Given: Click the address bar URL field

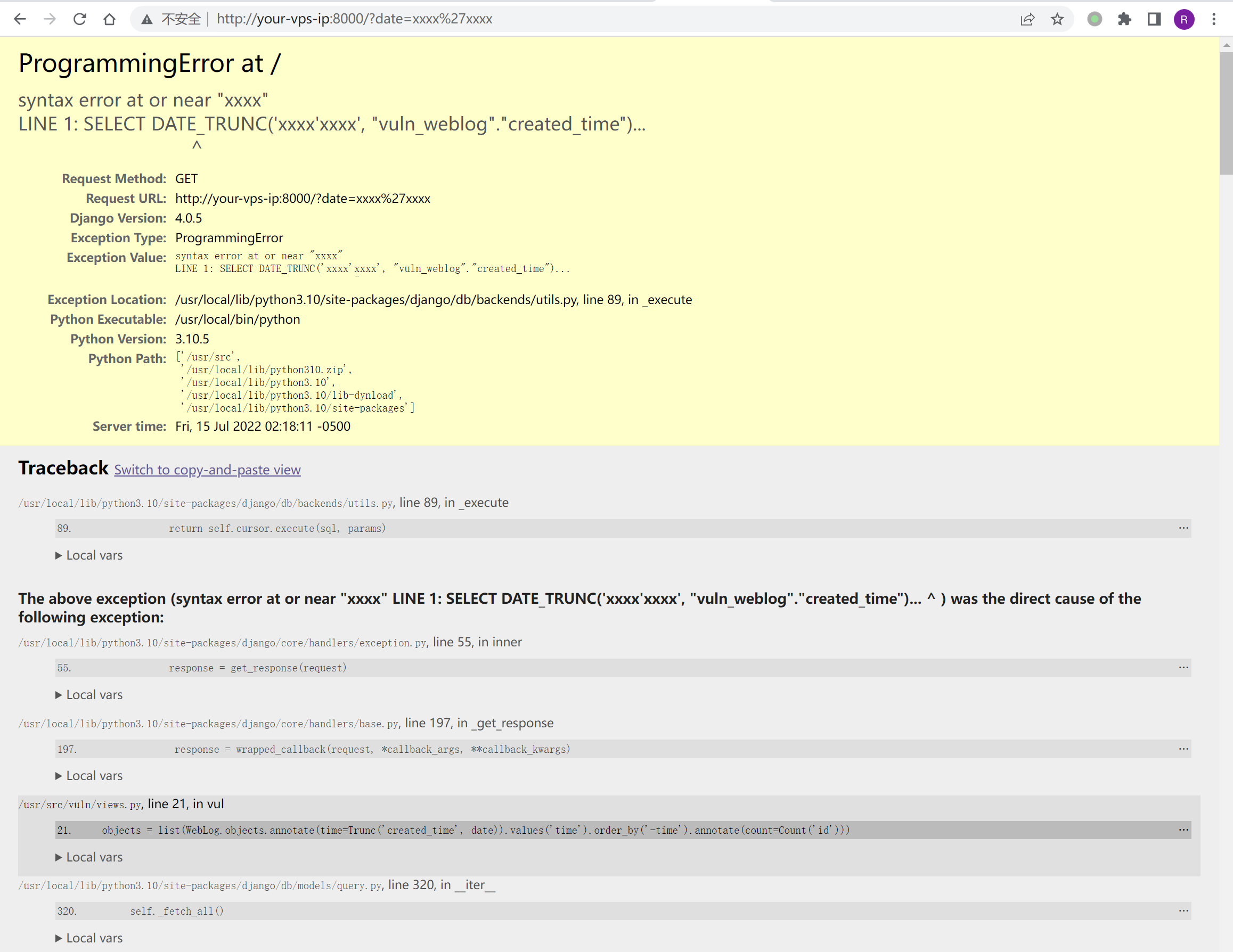Looking at the screenshot, I should (x=565, y=19).
